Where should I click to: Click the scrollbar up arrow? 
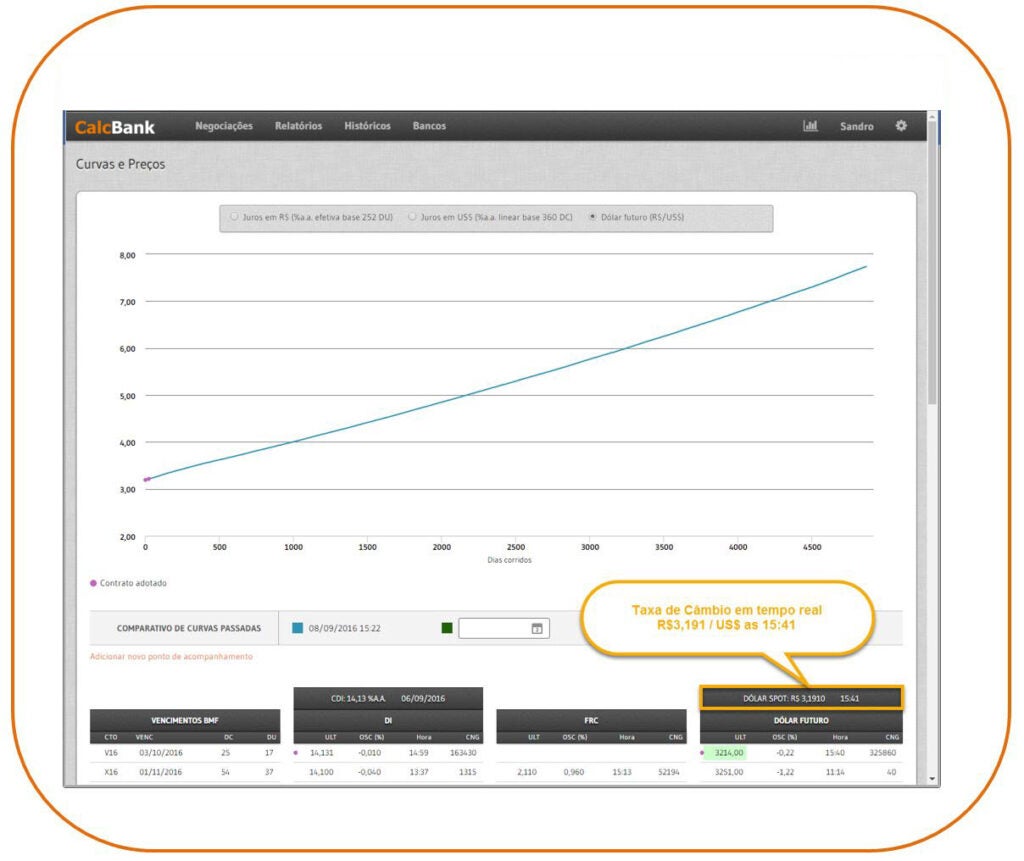pos(933,118)
